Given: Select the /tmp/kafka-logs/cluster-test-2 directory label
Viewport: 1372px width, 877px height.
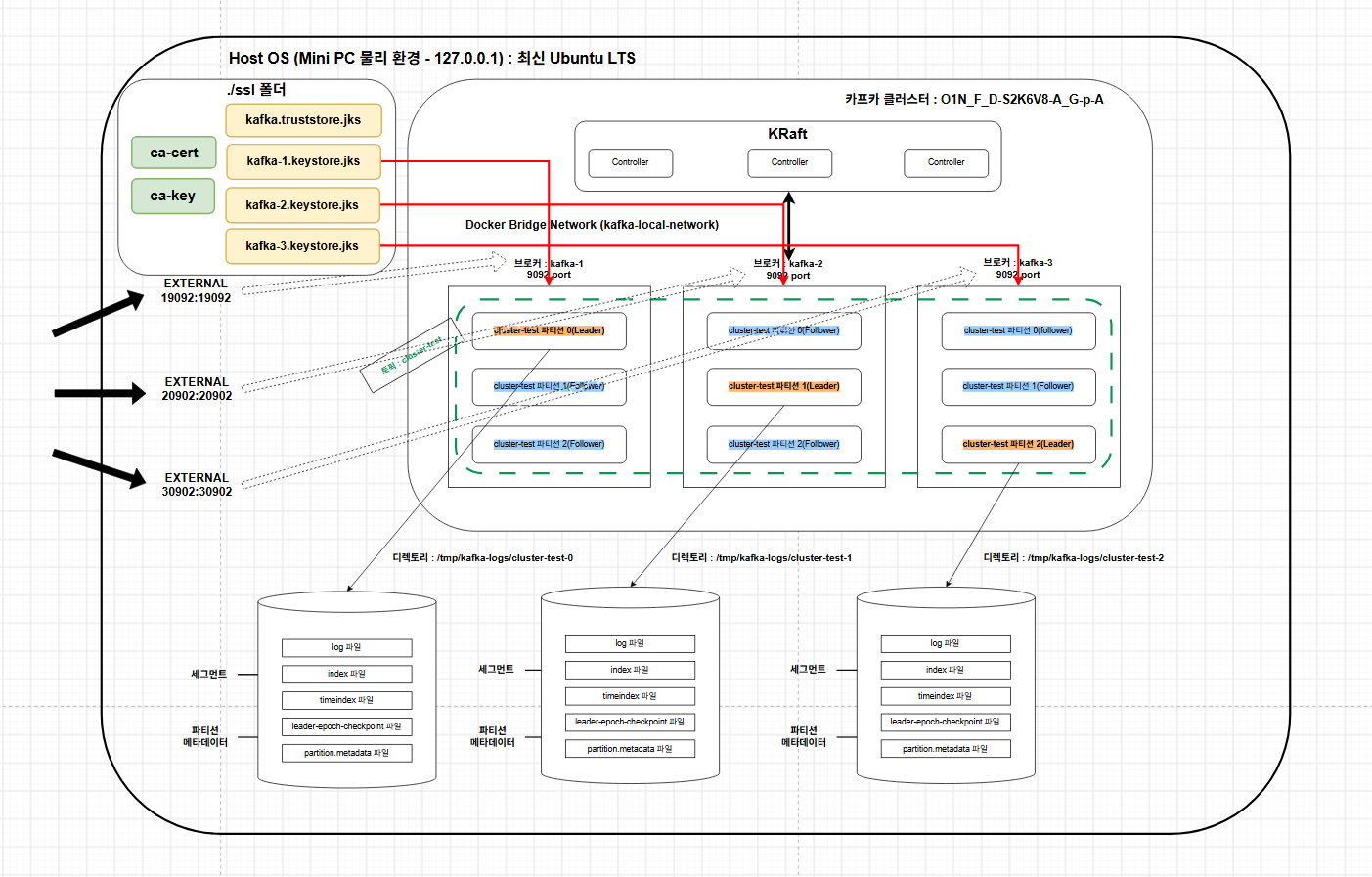Looking at the screenshot, I should pyautogui.click(x=1074, y=558).
